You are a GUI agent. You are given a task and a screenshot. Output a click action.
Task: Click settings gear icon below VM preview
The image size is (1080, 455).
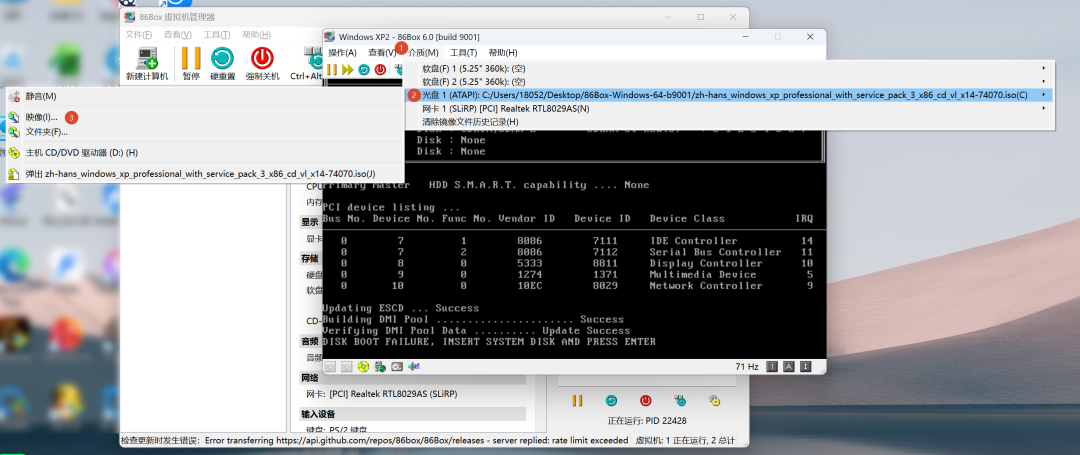[714, 401]
